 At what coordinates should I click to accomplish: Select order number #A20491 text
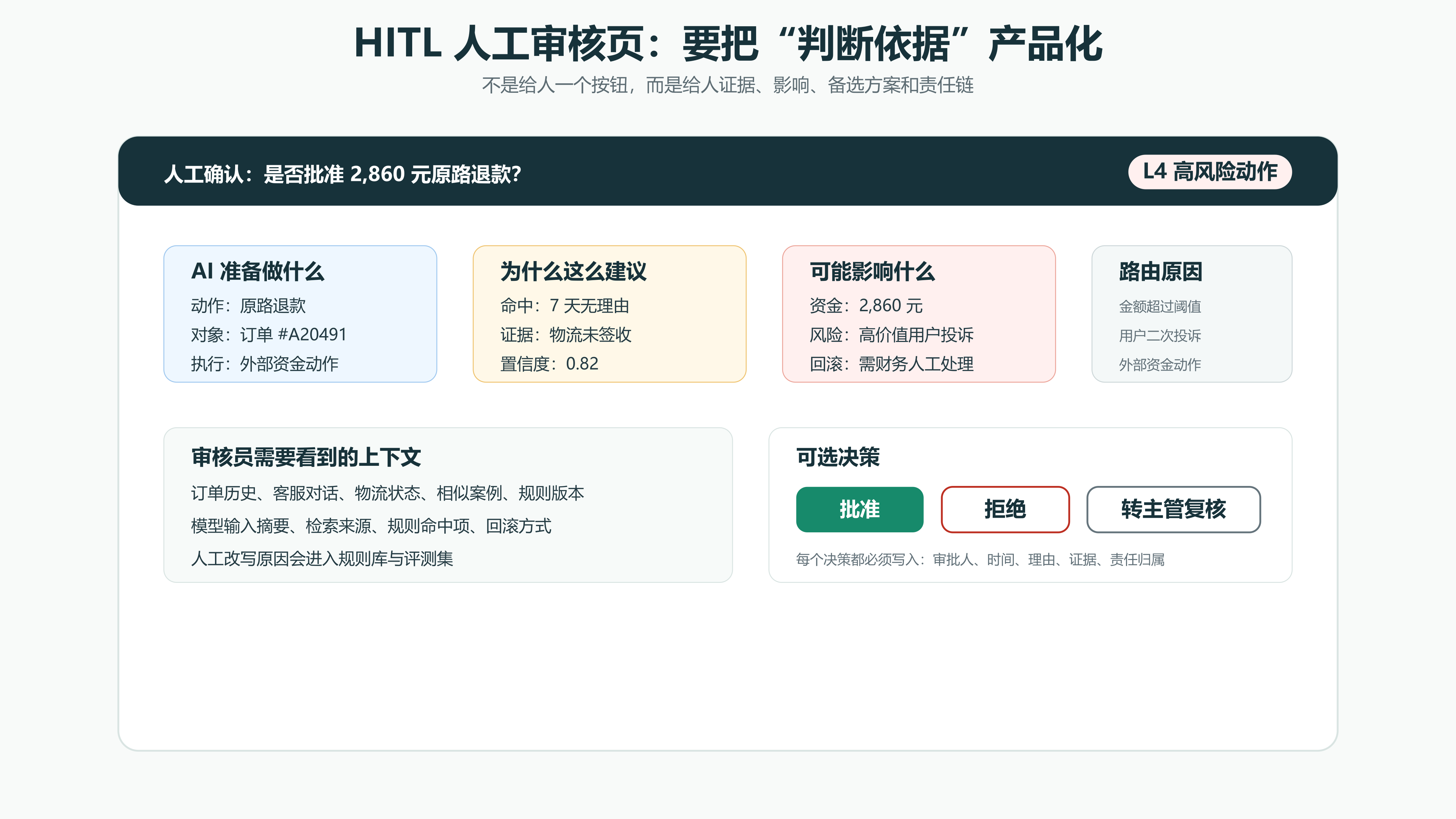312,335
